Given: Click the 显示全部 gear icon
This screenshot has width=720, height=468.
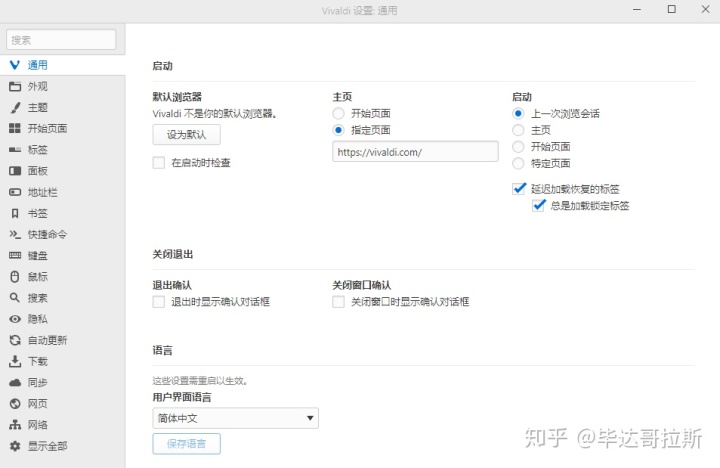Looking at the screenshot, I should [x=15, y=445].
